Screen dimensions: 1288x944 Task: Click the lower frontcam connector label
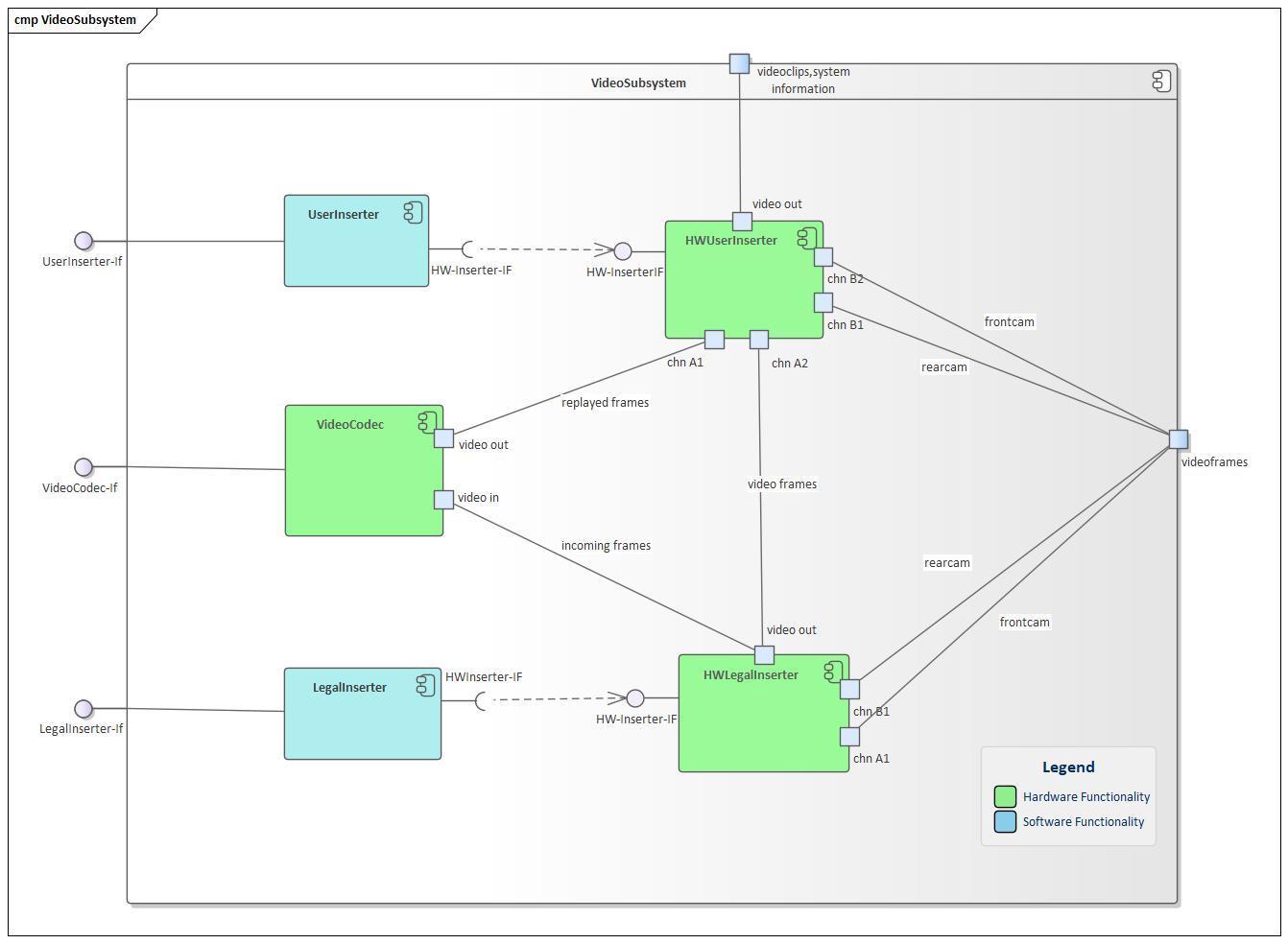pyautogui.click(x=1025, y=622)
